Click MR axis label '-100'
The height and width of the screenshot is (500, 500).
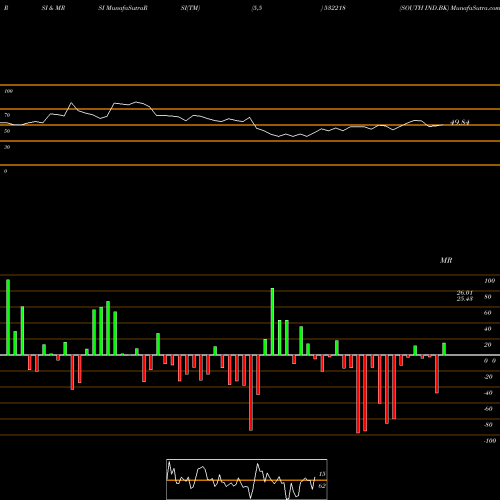pyautogui.click(x=490, y=441)
